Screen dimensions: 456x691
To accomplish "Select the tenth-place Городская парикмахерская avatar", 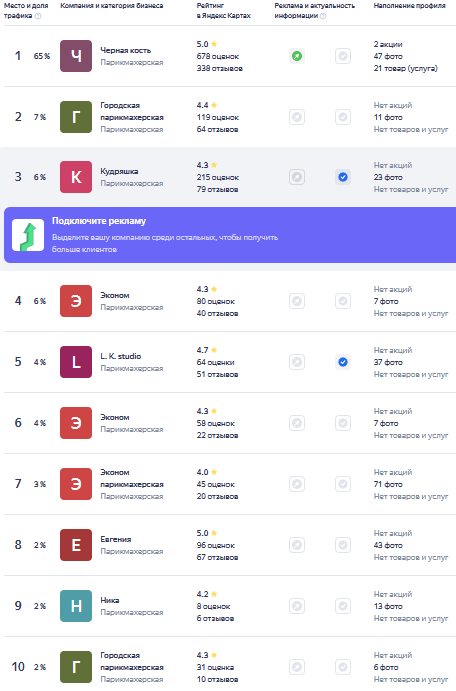I will tap(76, 667).
